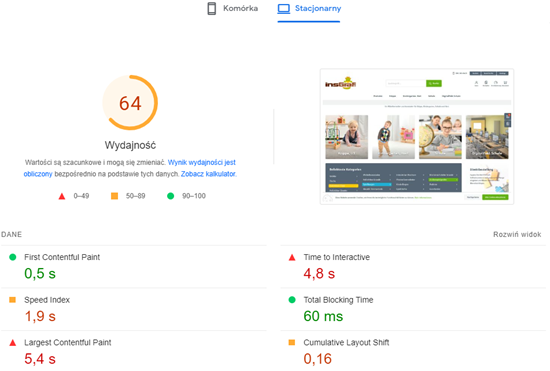Click the green status dot for First Contentful Paint

coord(13,257)
